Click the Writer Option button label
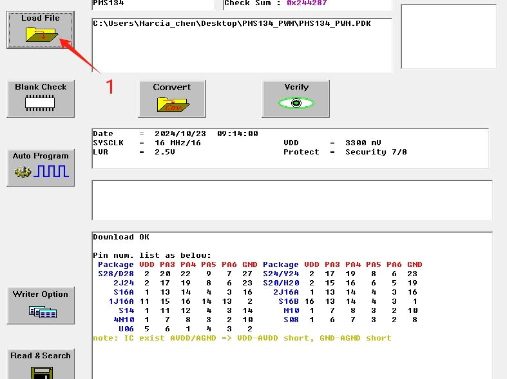507x379 pixels. [40, 294]
